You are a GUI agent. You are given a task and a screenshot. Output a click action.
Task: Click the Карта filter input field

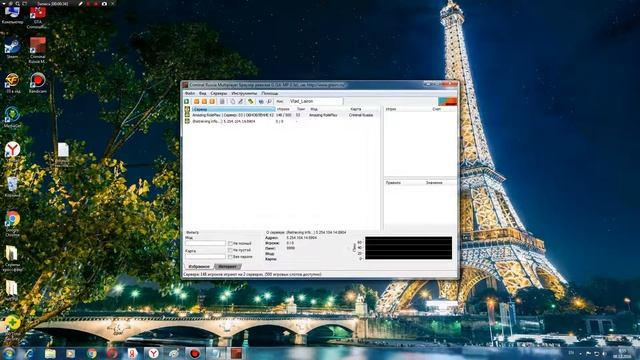click(205, 257)
